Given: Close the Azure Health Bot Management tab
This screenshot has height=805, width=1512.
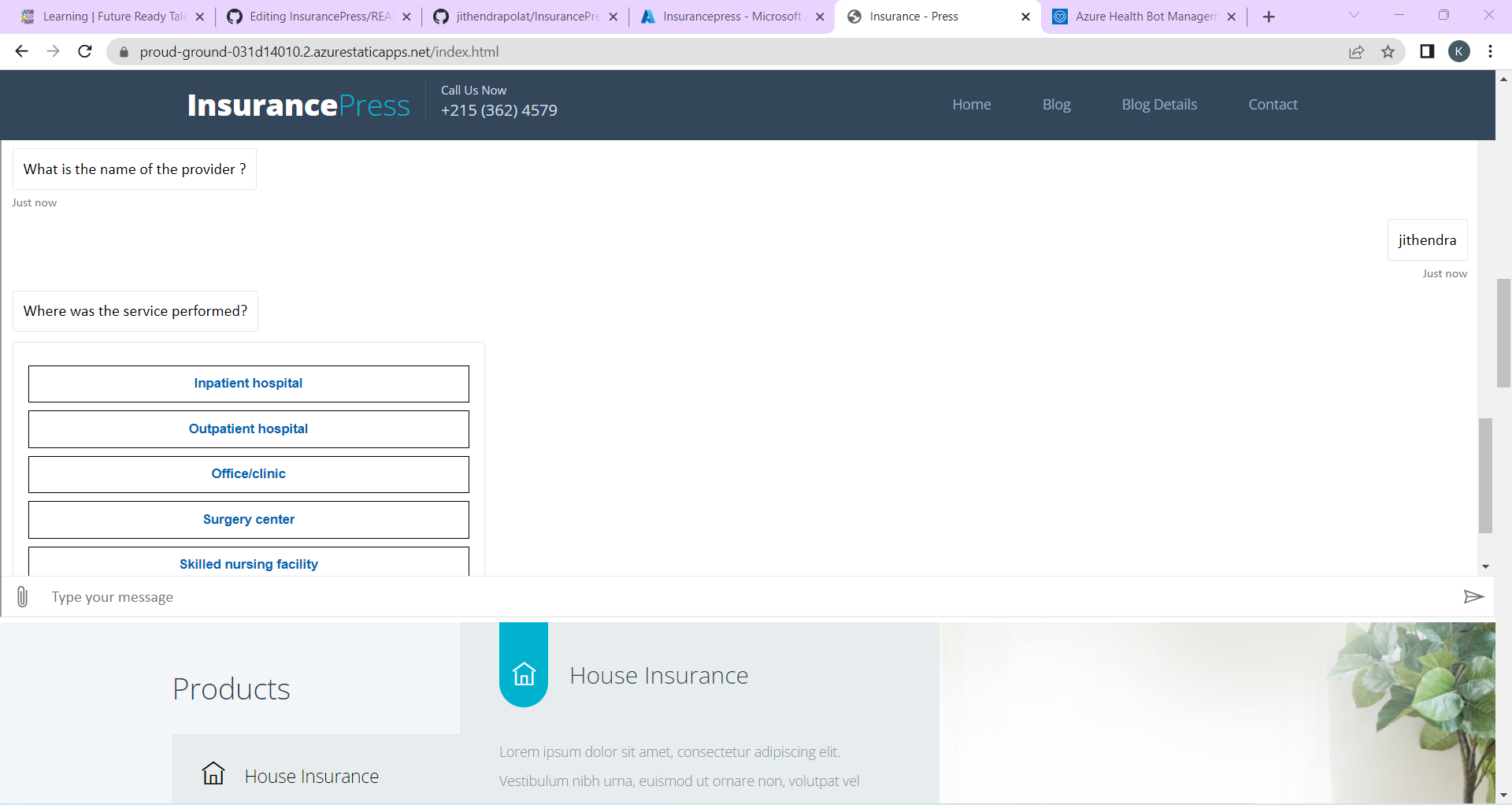Looking at the screenshot, I should click(x=1232, y=17).
